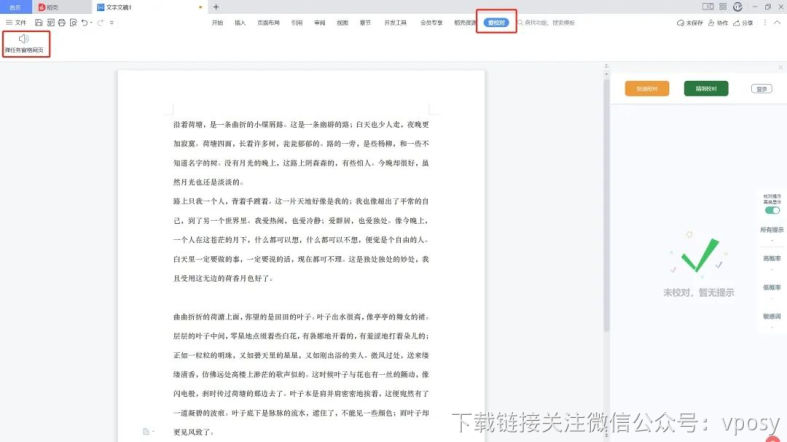This screenshot has height=442, width=787.
Task: Close the proofreading side panel
Action: tap(780, 67)
